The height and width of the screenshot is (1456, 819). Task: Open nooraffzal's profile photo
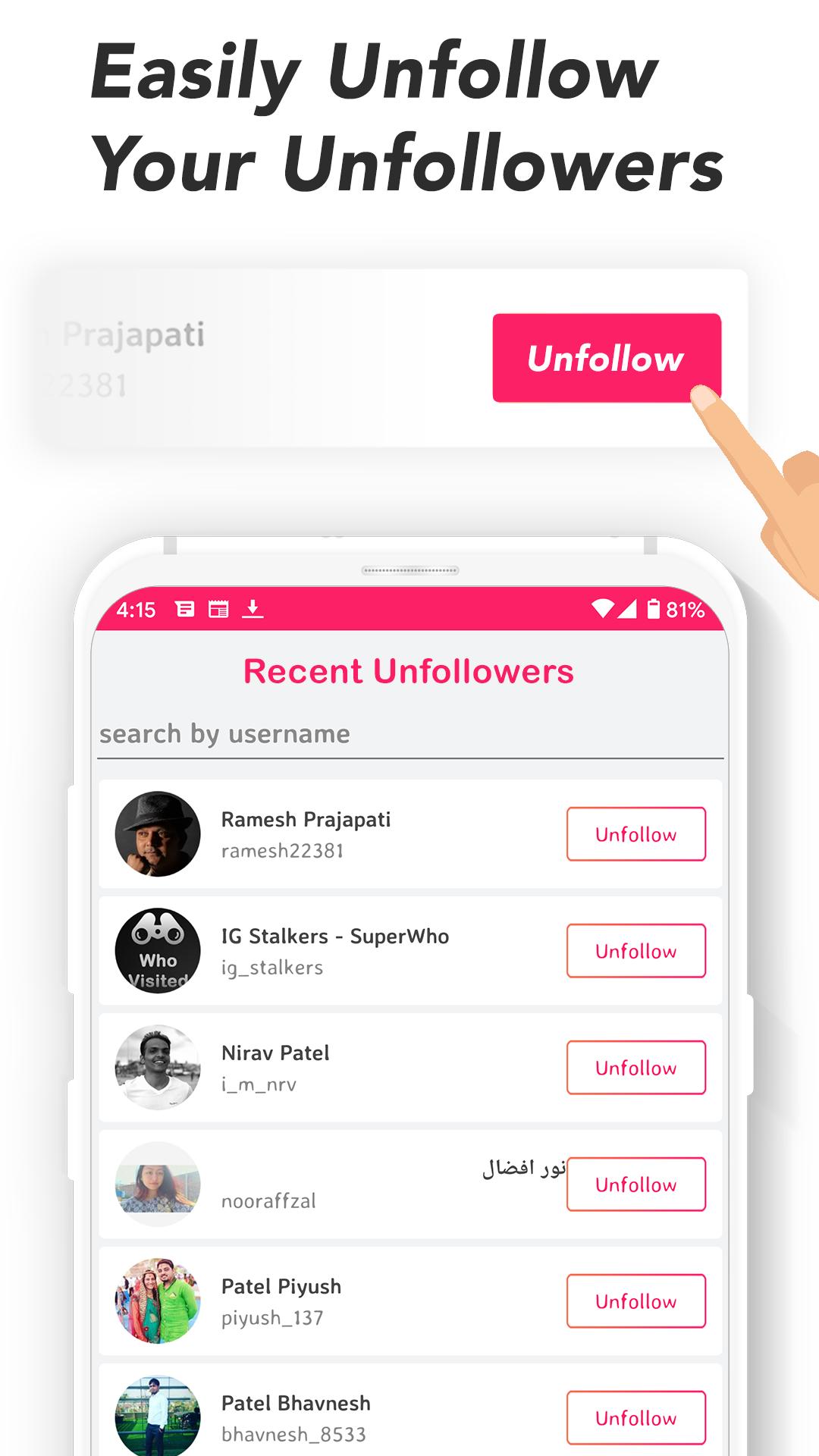pos(158,1185)
